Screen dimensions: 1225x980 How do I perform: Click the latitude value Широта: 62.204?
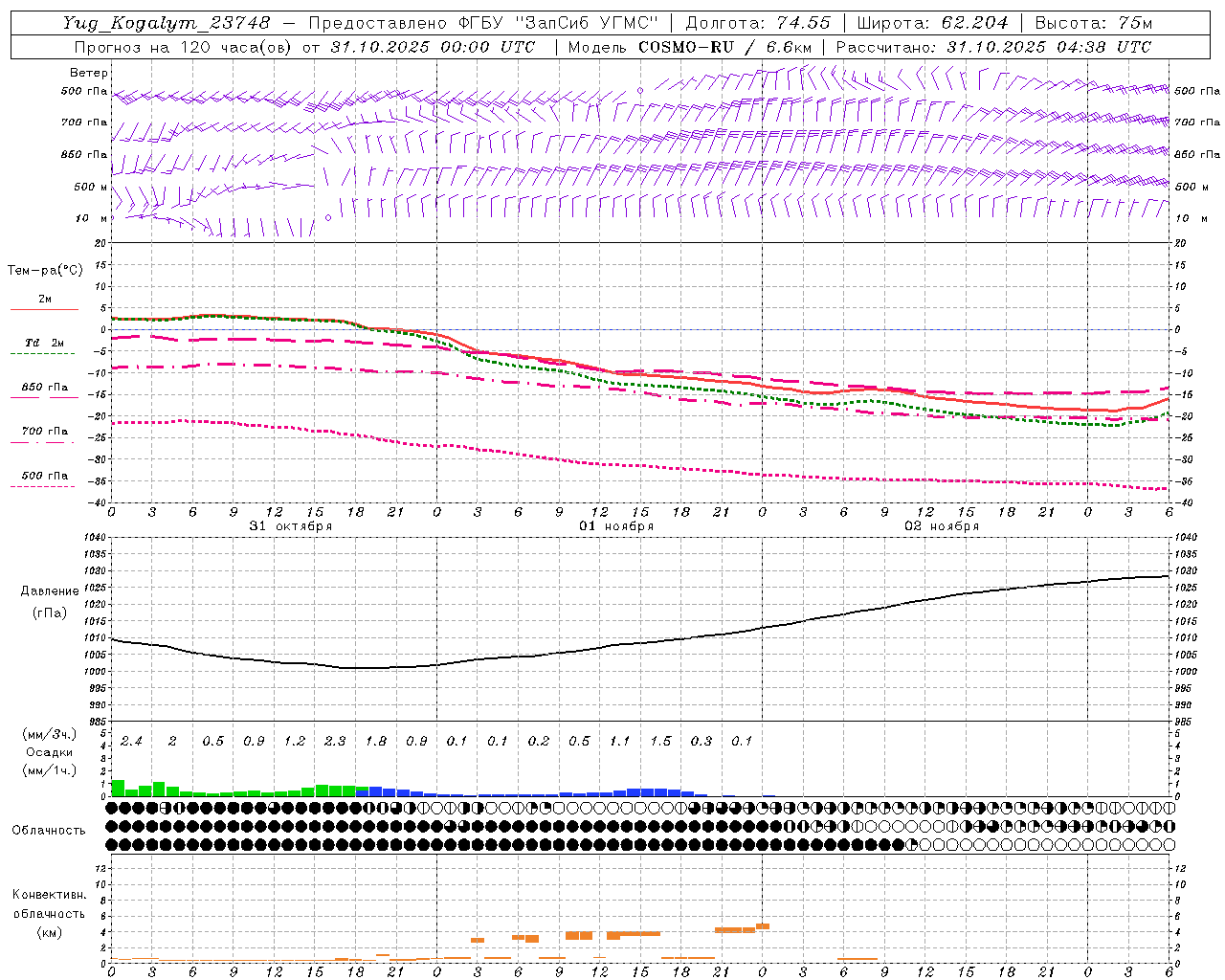932,23
